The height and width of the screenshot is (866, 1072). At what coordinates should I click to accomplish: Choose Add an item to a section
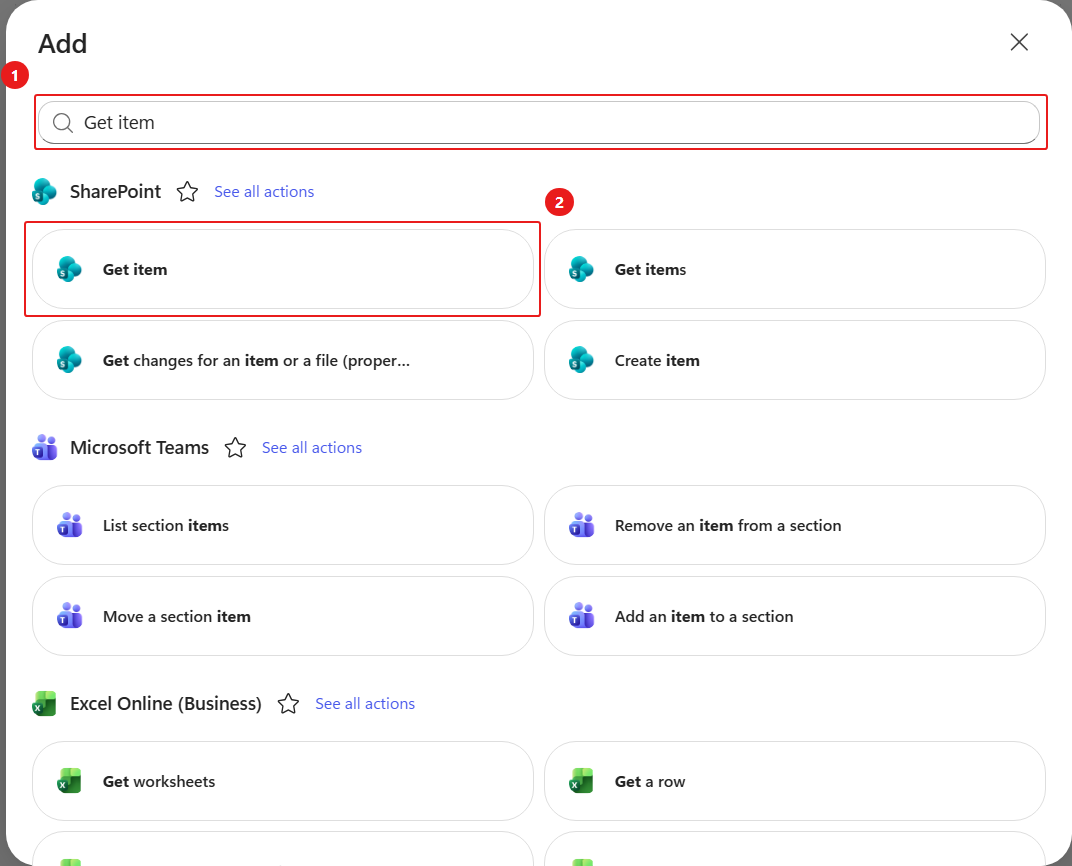[x=794, y=616]
